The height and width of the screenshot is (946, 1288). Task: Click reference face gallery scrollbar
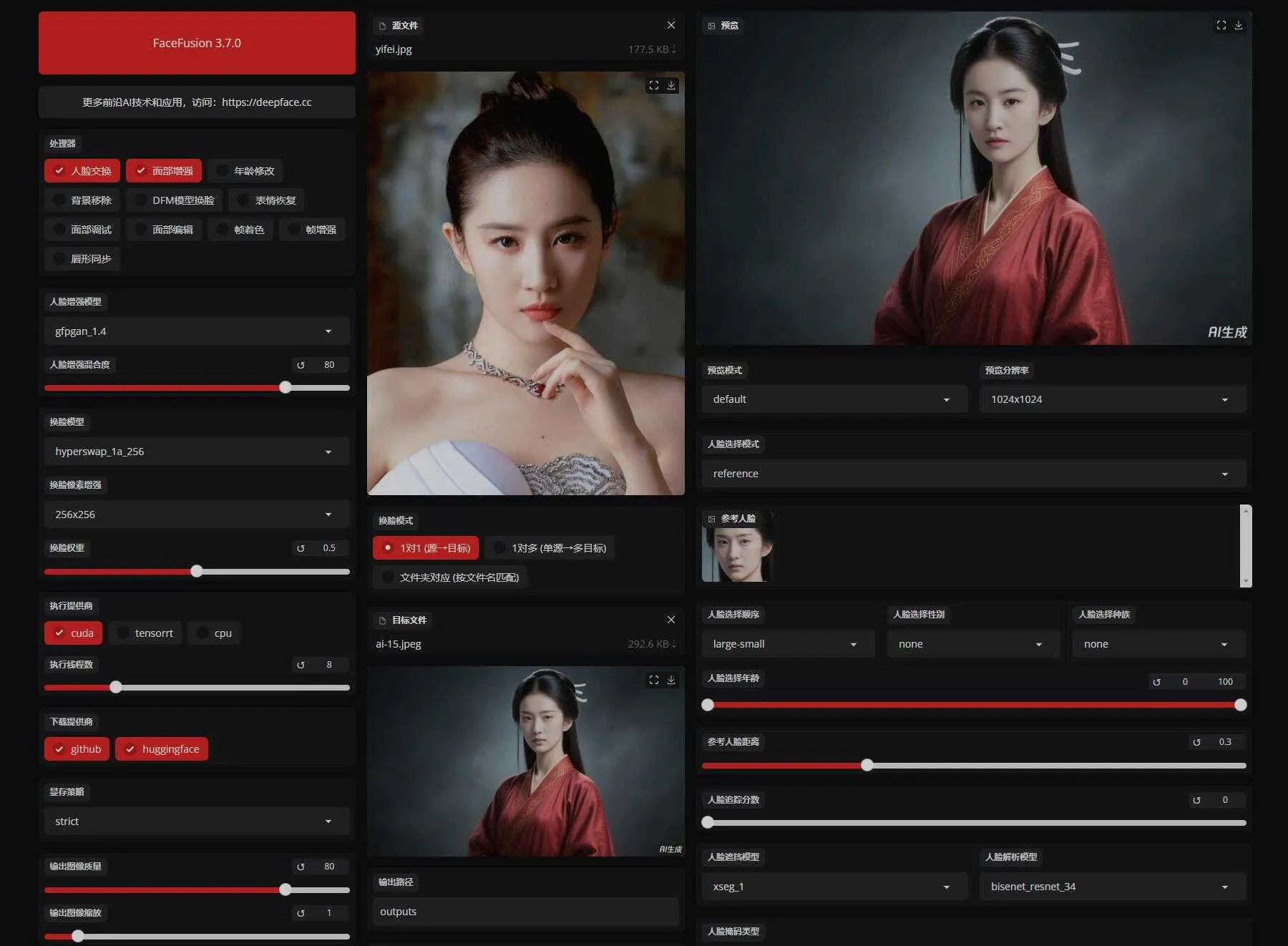click(1246, 546)
